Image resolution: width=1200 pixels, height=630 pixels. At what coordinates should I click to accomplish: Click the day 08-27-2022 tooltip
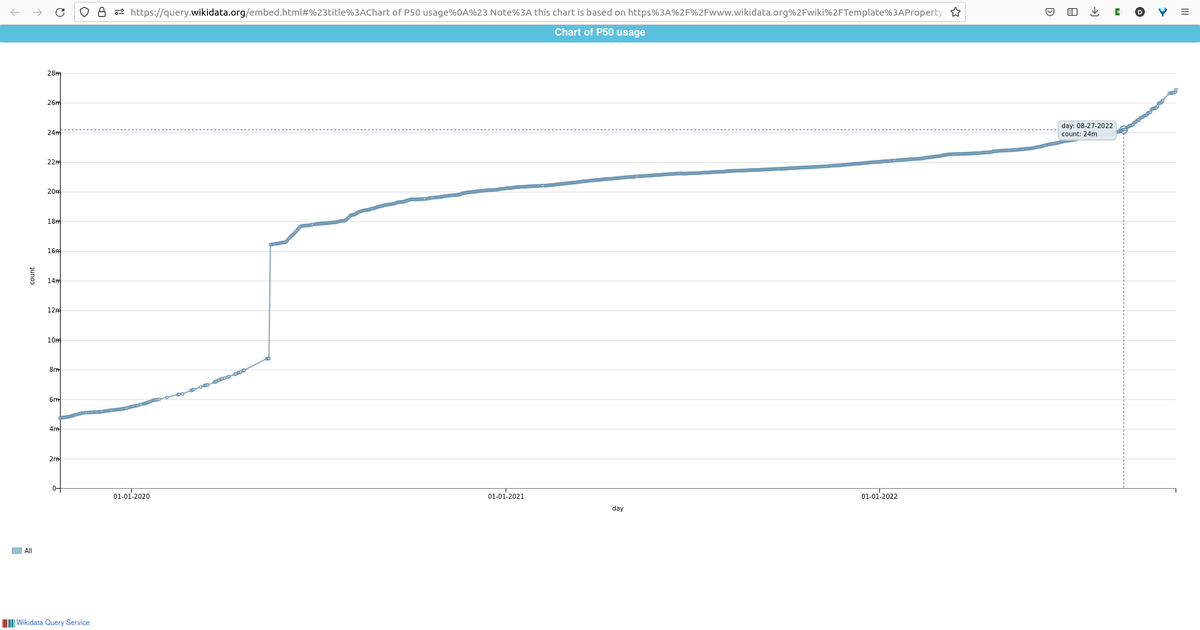(1087, 130)
